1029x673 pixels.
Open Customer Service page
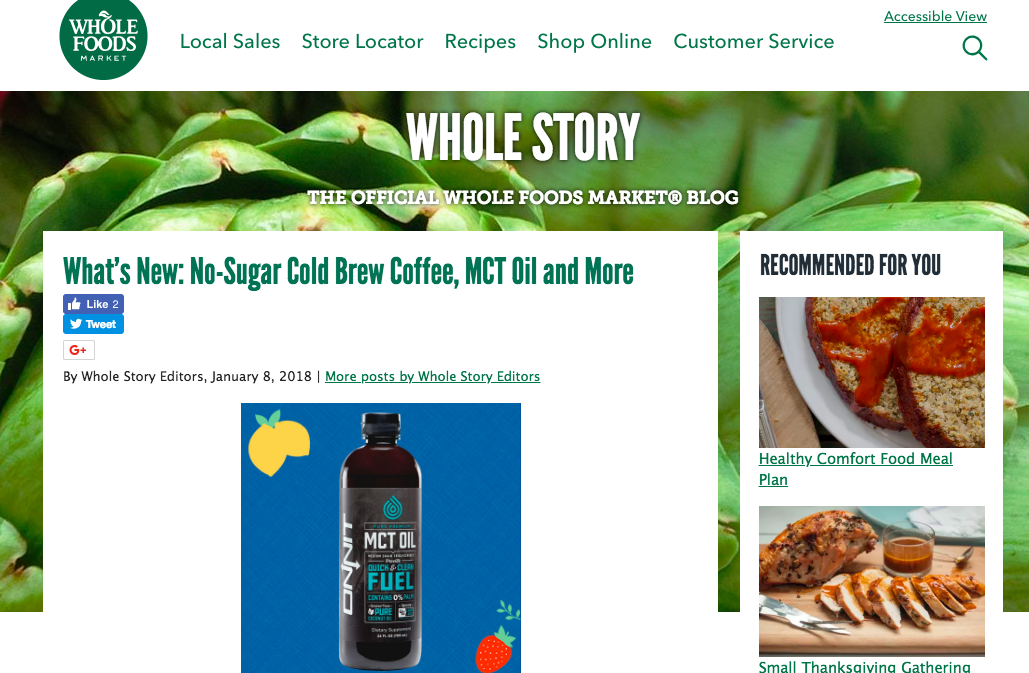click(753, 41)
